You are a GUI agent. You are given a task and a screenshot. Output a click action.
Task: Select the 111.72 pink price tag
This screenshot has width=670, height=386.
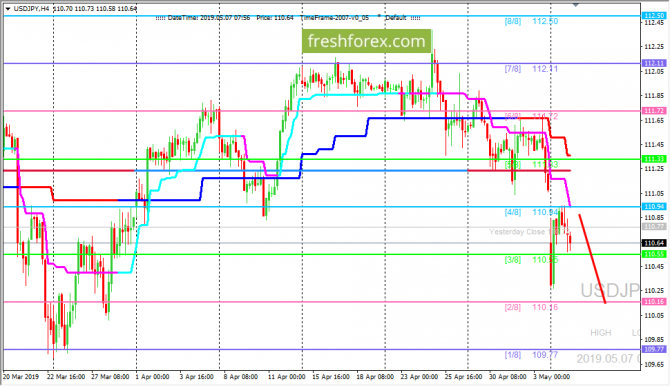point(654,111)
